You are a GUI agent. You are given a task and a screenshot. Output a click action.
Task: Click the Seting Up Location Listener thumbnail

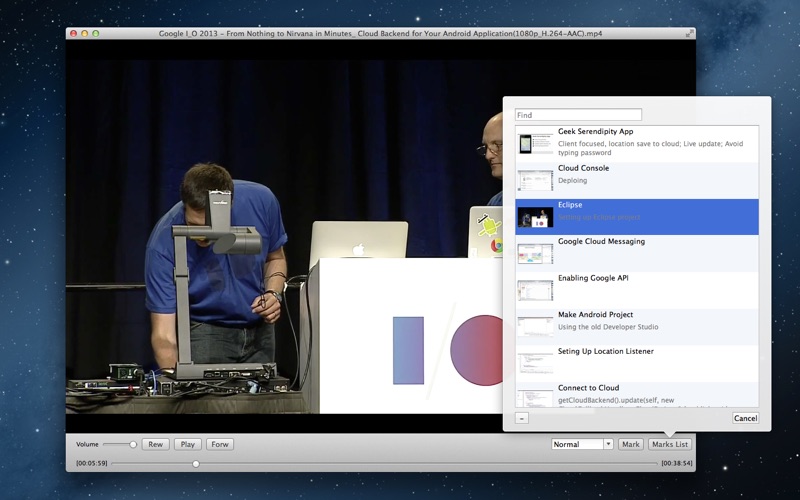click(x=535, y=364)
